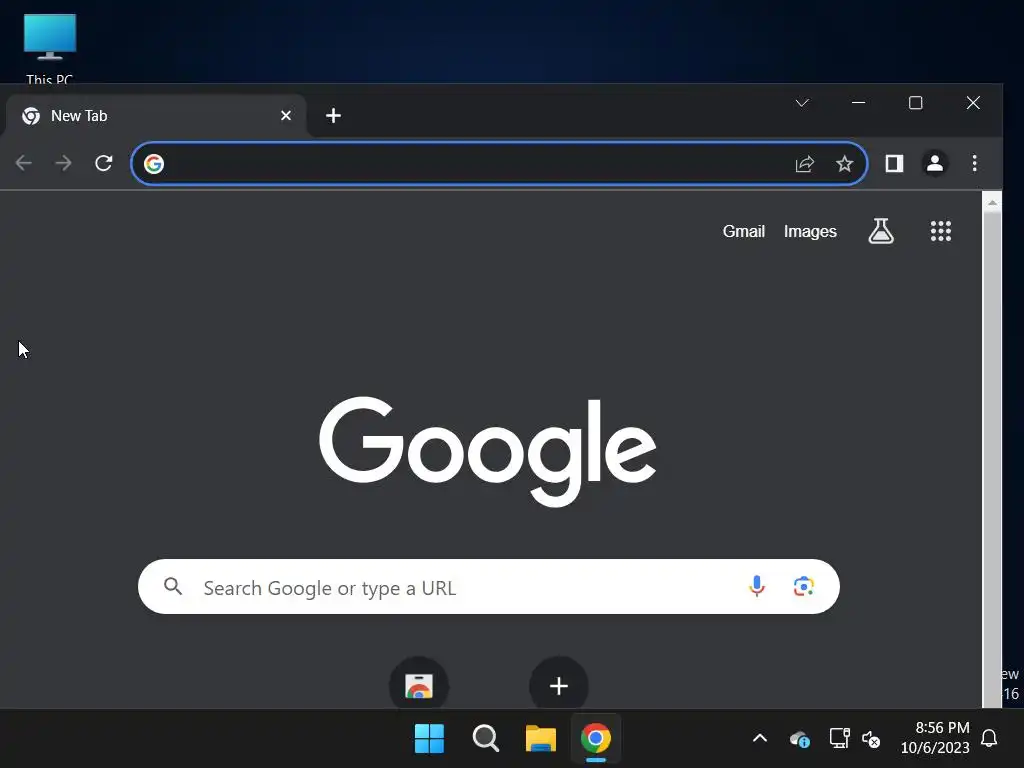Image resolution: width=1024 pixels, height=768 pixels.
Task: Start voice search with the microphone
Action: [756, 586]
